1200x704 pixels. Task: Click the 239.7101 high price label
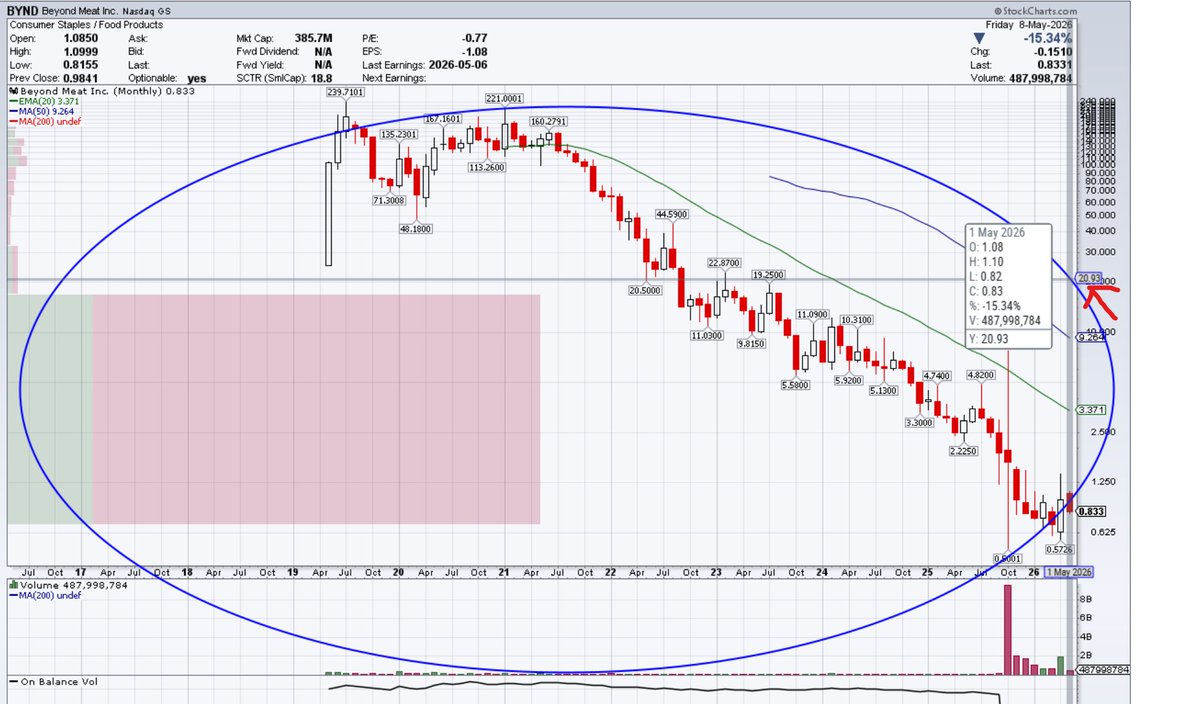click(345, 92)
